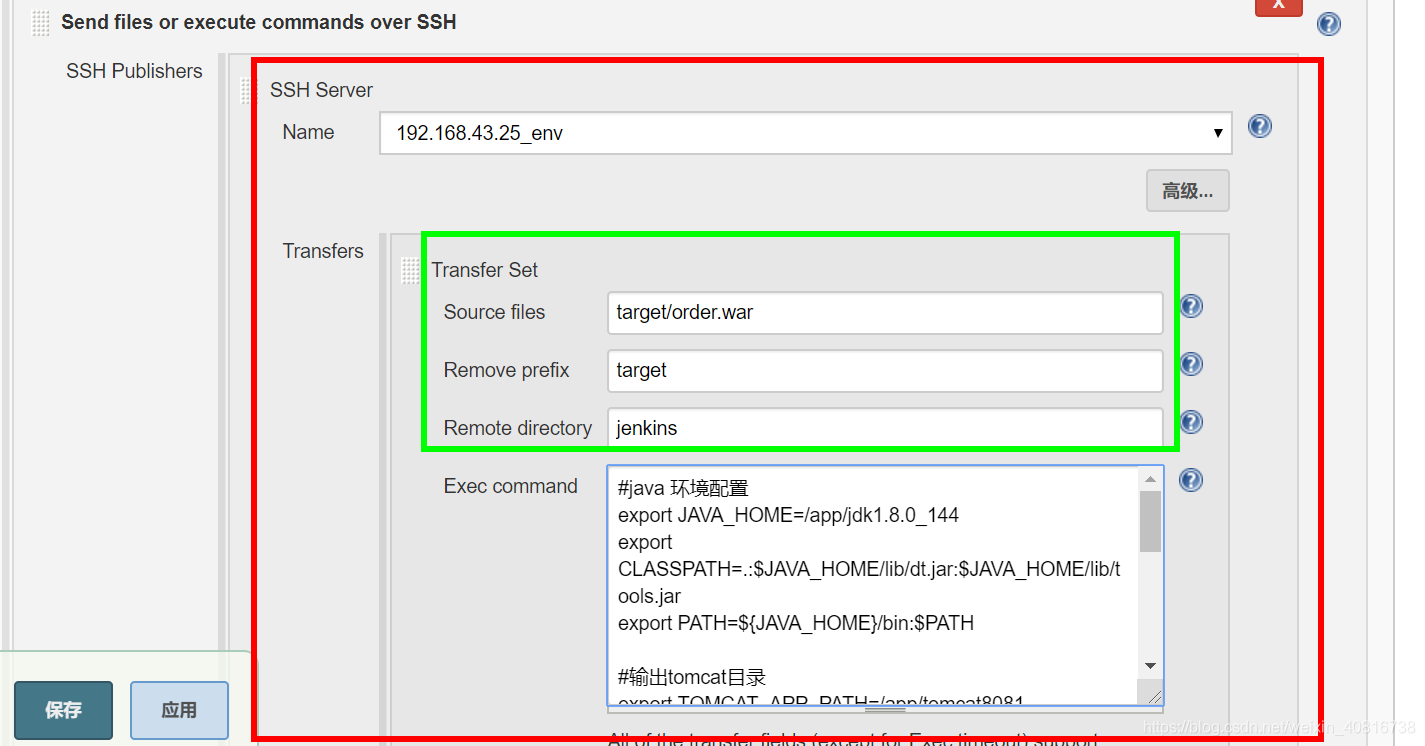Click the 保存 save button

click(x=64, y=710)
